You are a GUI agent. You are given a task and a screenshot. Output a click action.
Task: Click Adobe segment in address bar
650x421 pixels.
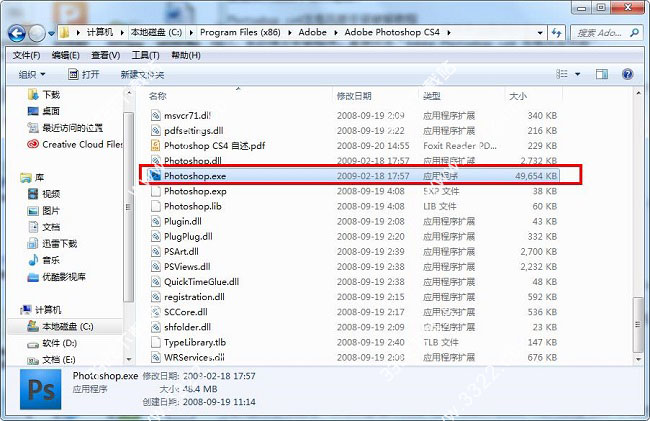point(313,32)
